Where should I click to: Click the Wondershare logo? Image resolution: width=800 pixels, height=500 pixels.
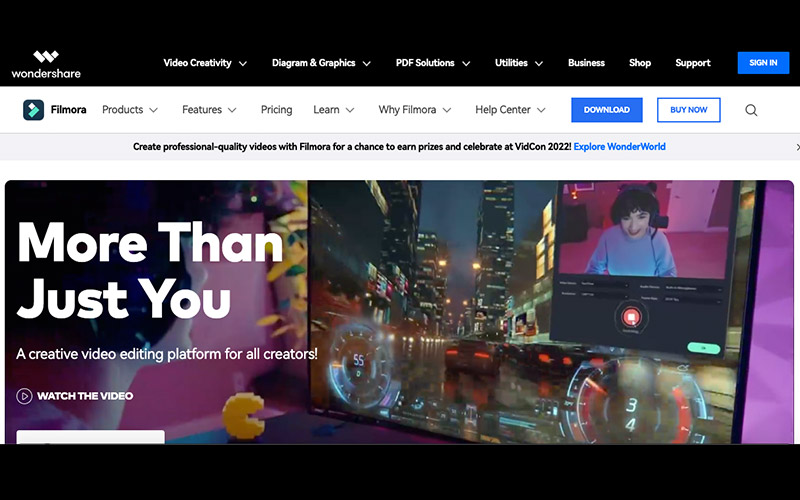[46, 64]
